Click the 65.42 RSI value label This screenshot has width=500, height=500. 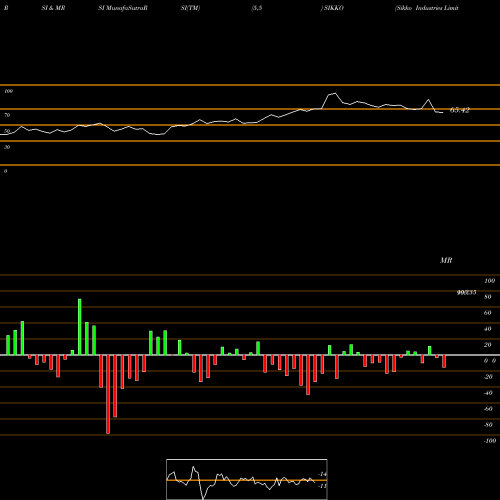pos(460,110)
